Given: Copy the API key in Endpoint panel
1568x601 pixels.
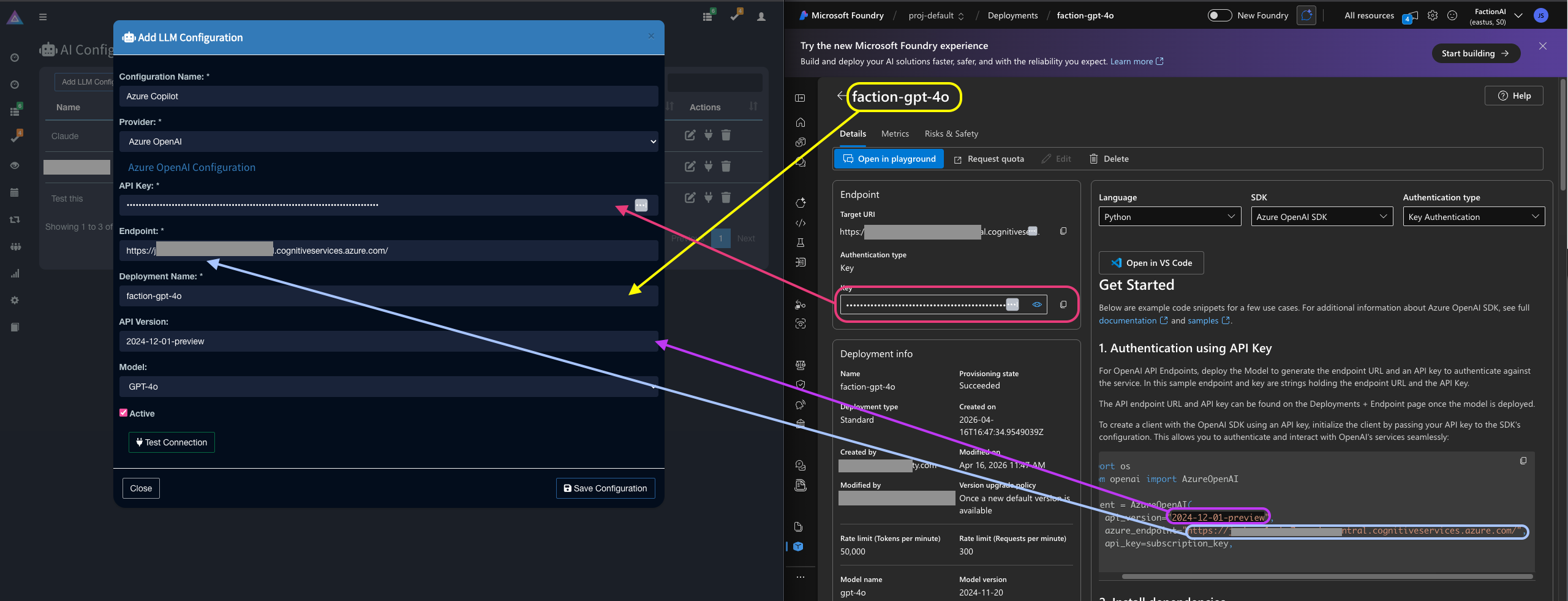Looking at the screenshot, I should coord(1063,304).
